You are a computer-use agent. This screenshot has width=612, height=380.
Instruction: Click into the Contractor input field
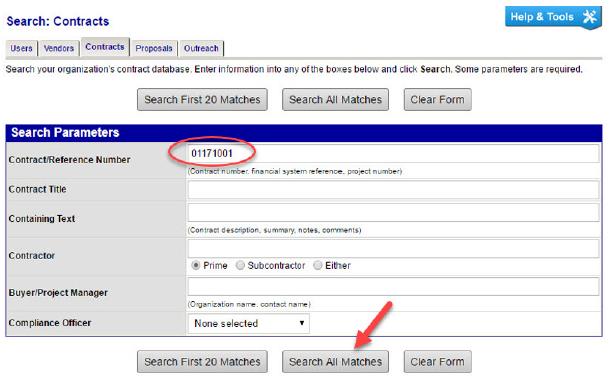(x=393, y=249)
